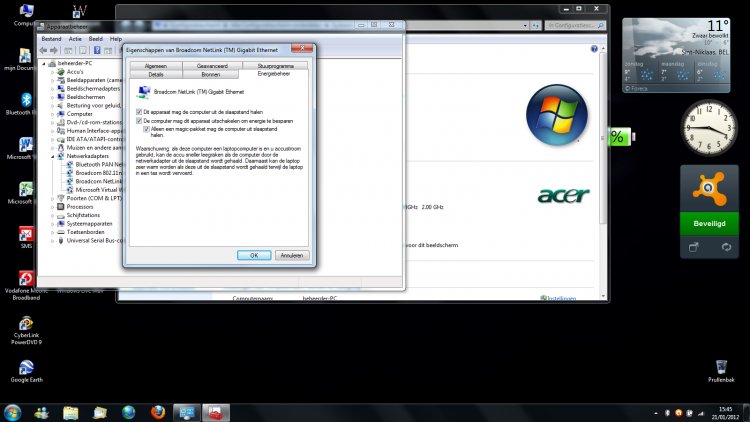Open the SMS desktop shortcut
Screen dimensions: 750x422
[25, 234]
